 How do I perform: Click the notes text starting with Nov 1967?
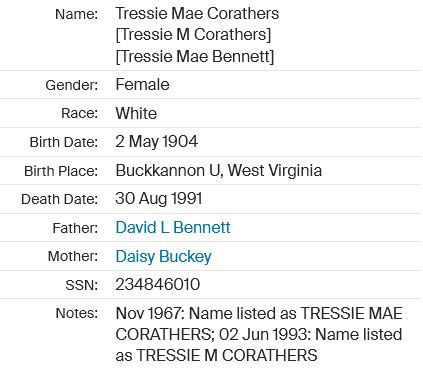[x=259, y=334]
